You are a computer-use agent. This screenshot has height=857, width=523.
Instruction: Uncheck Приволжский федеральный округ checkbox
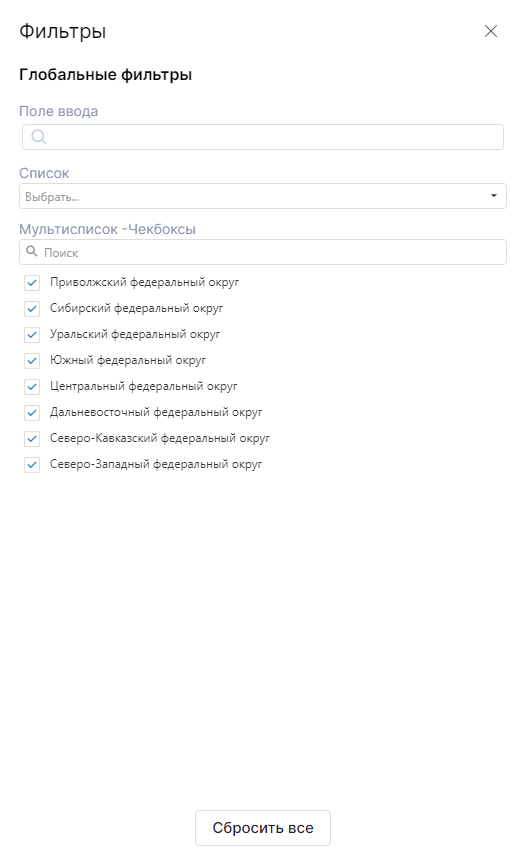[32, 283]
